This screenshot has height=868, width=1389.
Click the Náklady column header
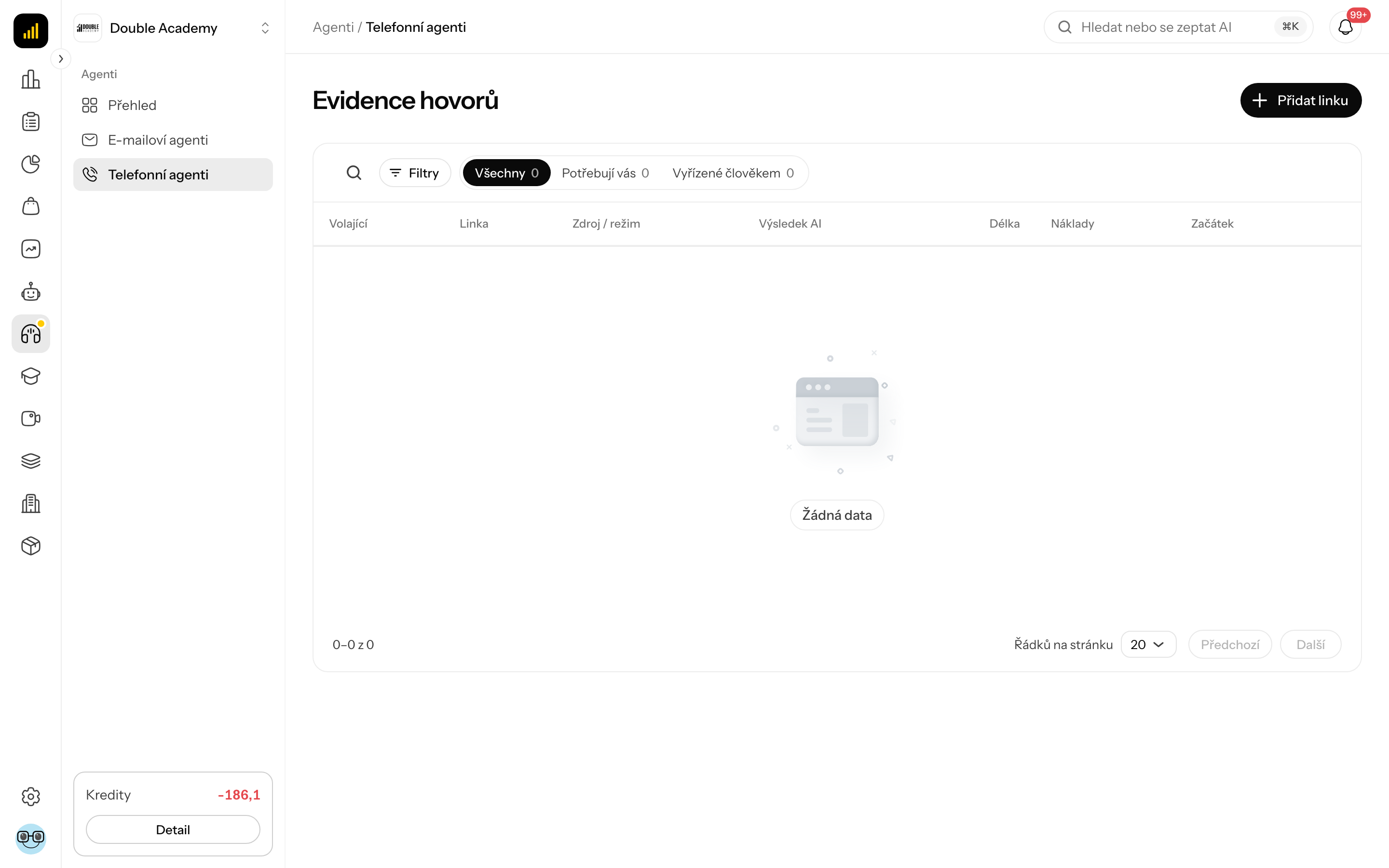(x=1072, y=223)
